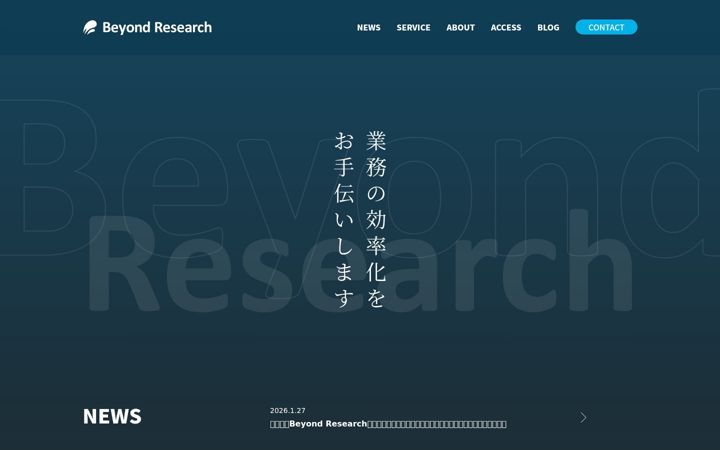Click the vertical headline 業務の効率化を

376,219
